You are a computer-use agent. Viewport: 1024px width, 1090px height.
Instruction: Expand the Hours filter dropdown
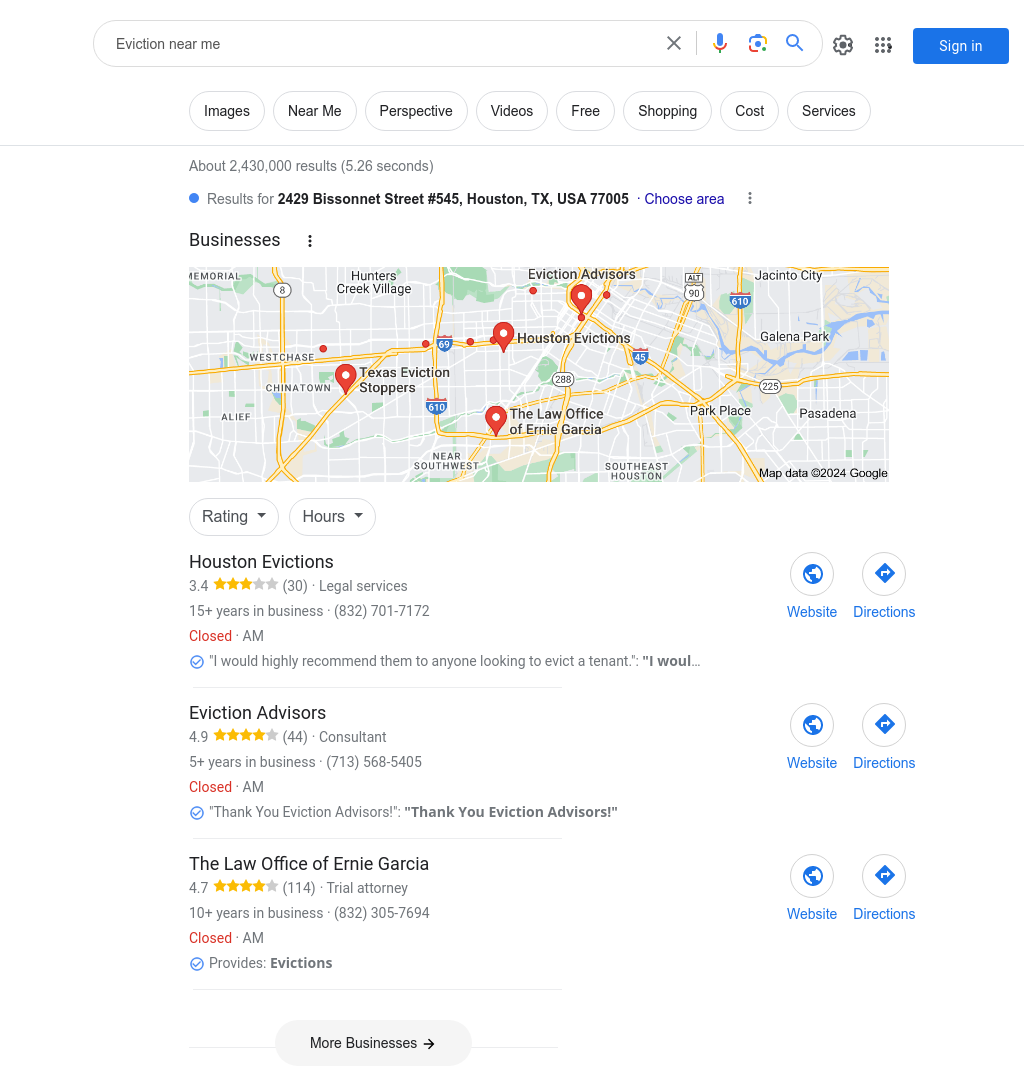pyautogui.click(x=332, y=516)
